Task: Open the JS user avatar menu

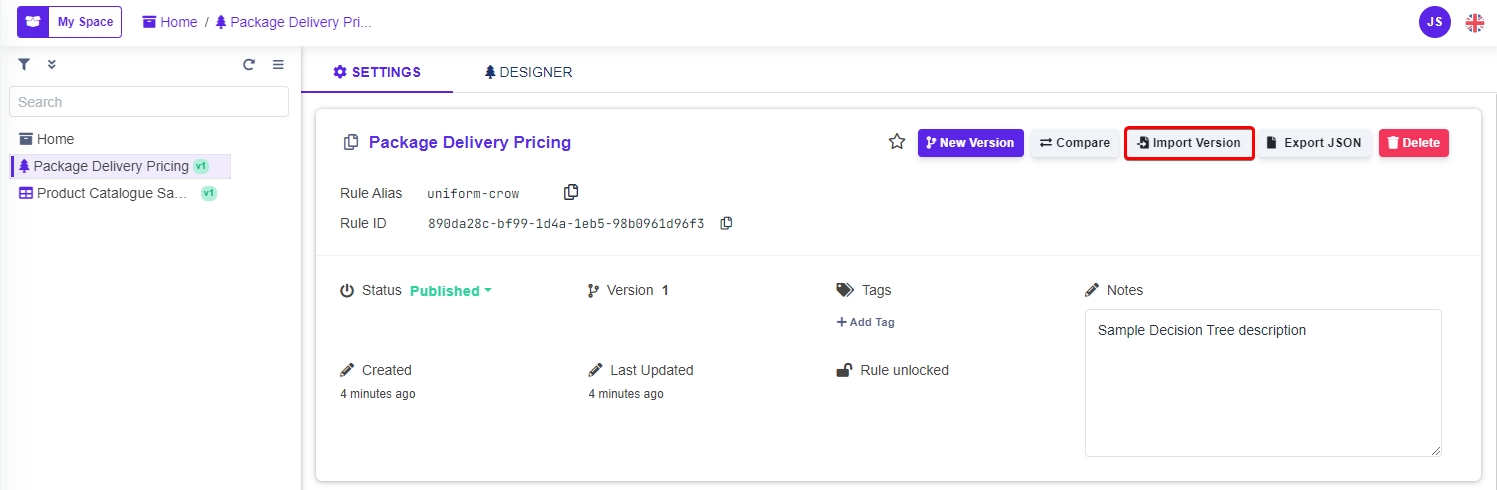Action: pyautogui.click(x=1434, y=21)
